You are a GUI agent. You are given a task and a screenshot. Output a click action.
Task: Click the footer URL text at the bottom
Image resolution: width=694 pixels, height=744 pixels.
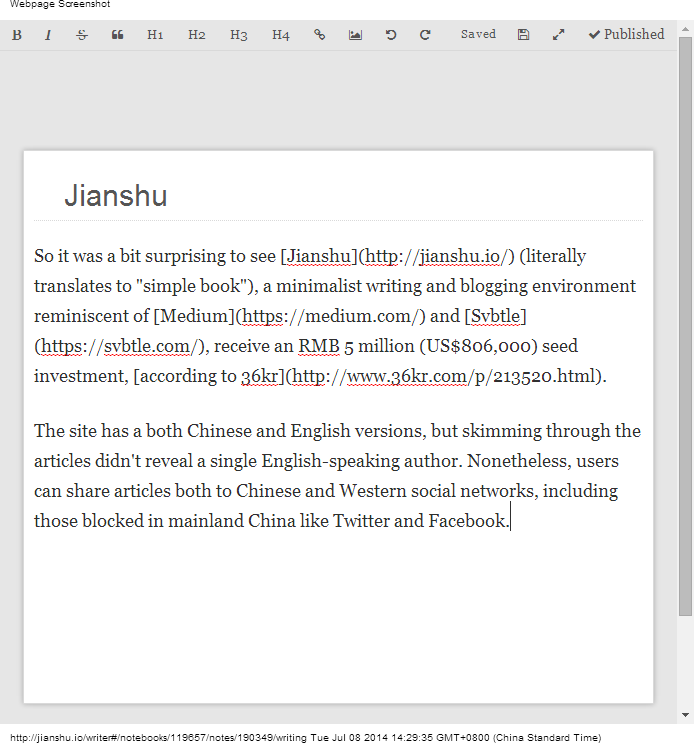pyautogui.click(x=305, y=737)
